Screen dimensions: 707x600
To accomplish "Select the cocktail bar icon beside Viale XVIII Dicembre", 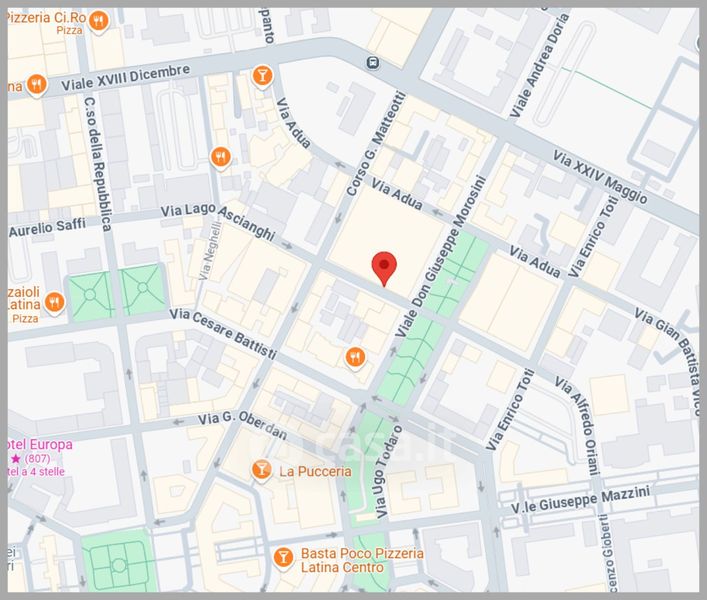I will point(262,74).
